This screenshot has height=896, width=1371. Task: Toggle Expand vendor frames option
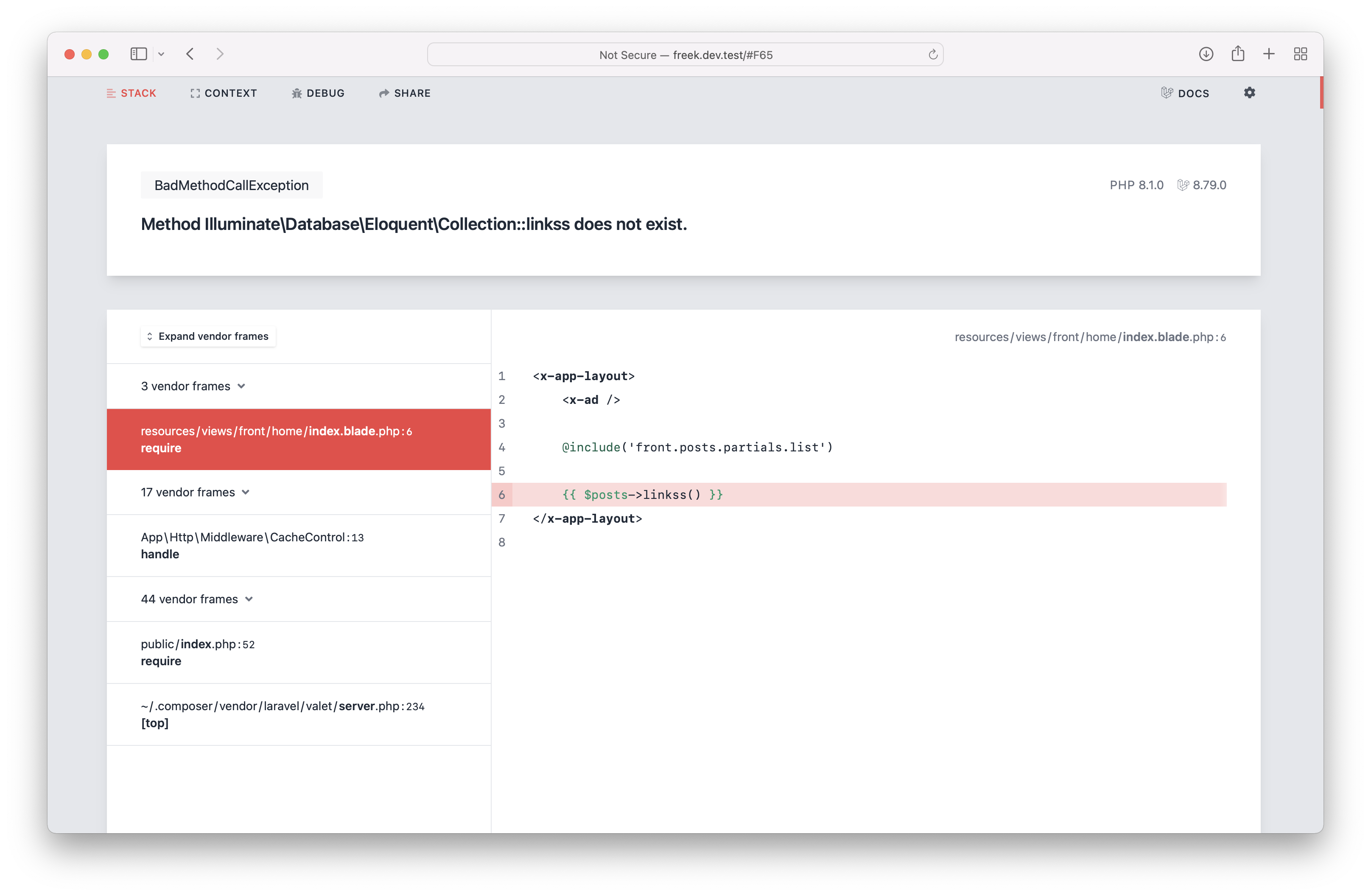(206, 336)
